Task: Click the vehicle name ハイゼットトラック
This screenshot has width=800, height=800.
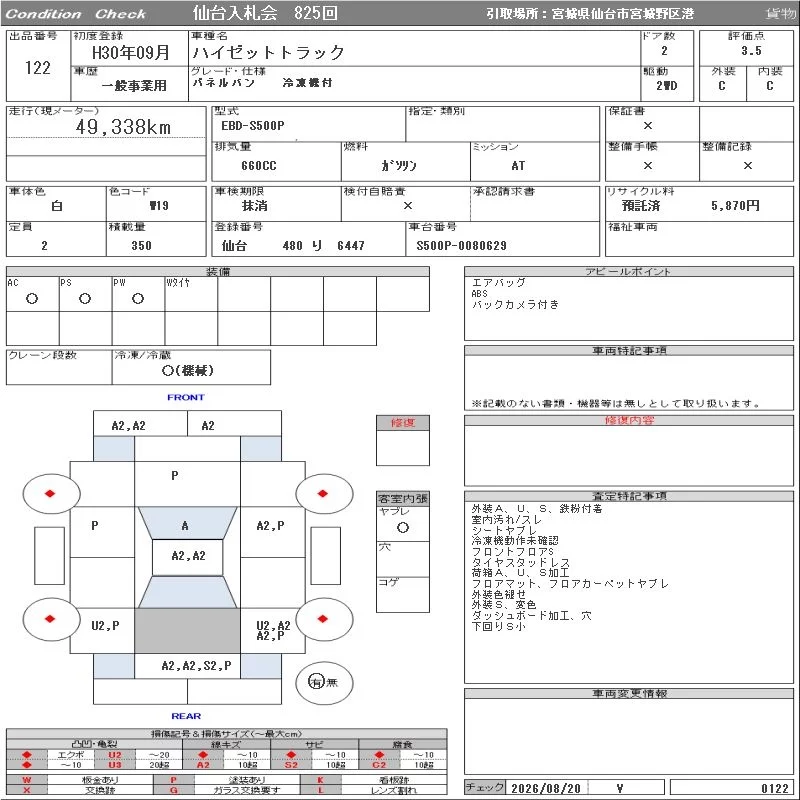Action: click(268, 53)
